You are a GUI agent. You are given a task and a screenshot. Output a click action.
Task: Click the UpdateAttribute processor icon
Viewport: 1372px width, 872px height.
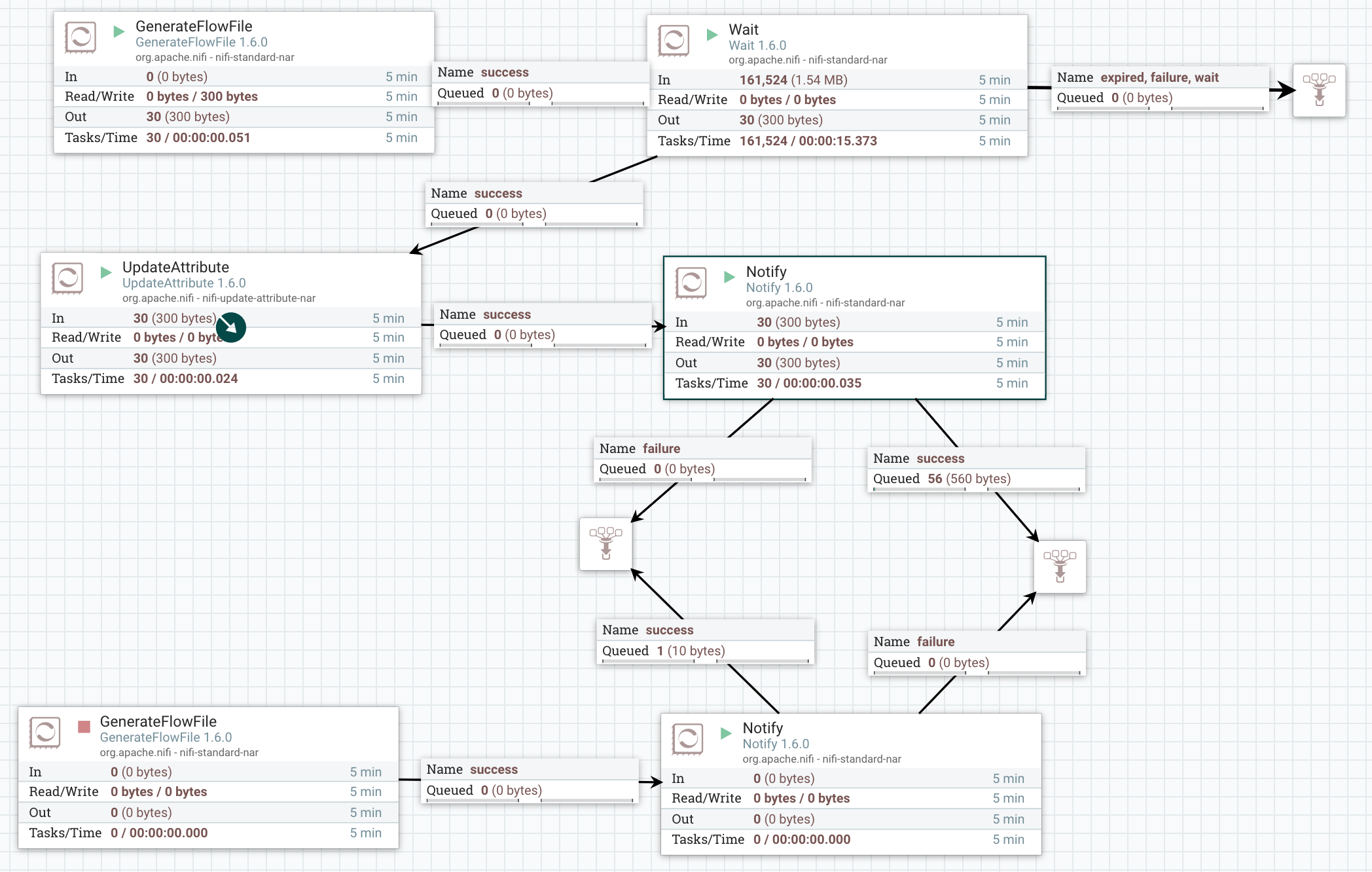pyautogui.click(x=68, y=278)
